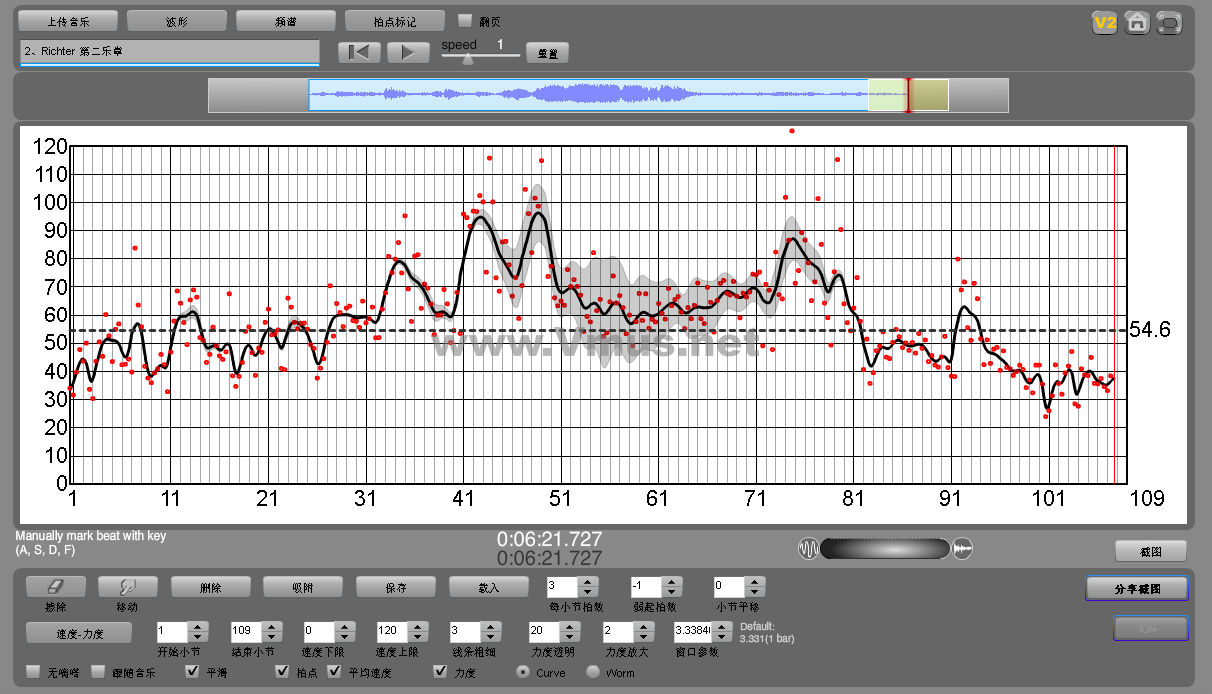The image size is (1212, 694).
Task: Click the 保存 save button
Action: 396,587
